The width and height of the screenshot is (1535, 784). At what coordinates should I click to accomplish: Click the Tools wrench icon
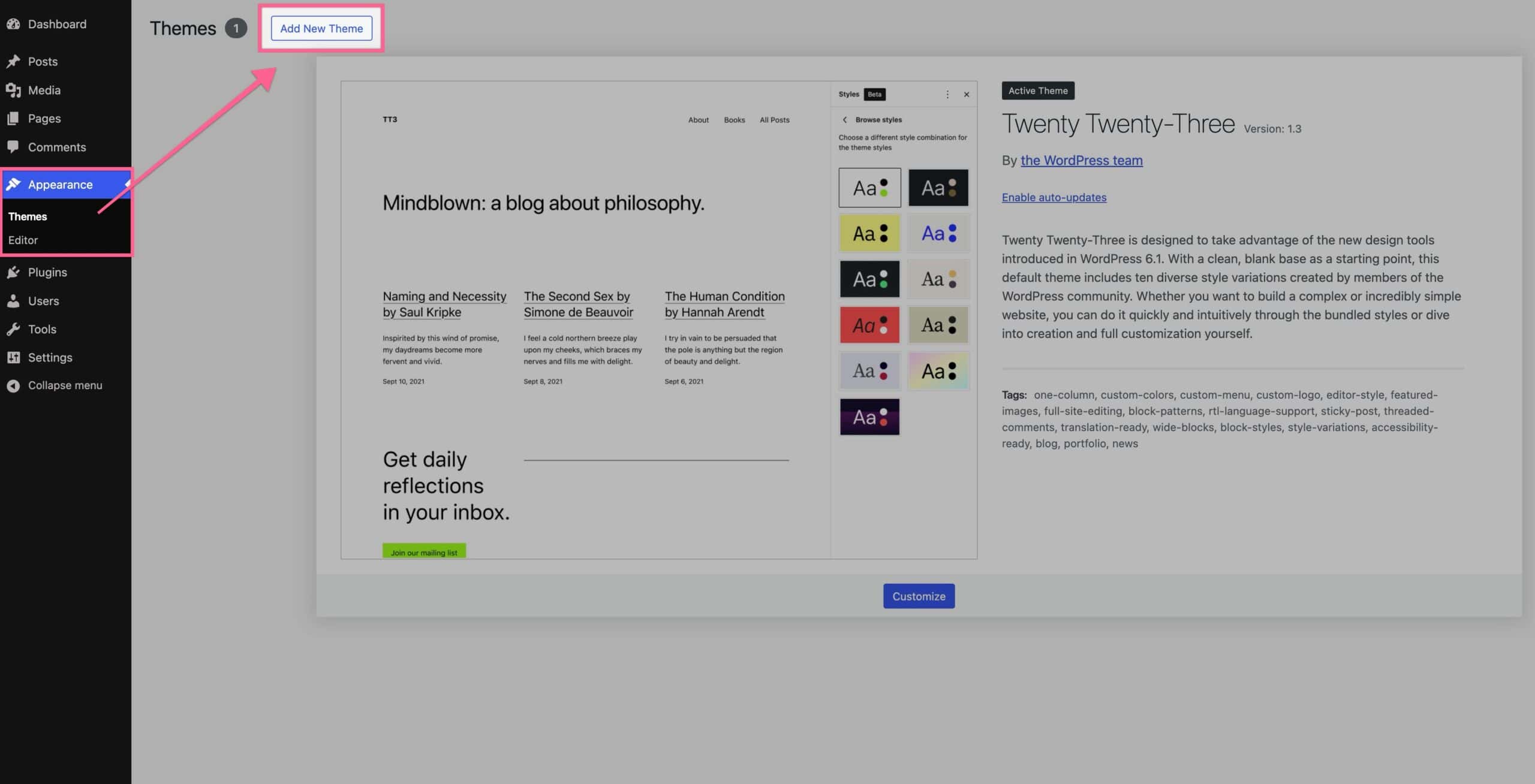(13, 329)
